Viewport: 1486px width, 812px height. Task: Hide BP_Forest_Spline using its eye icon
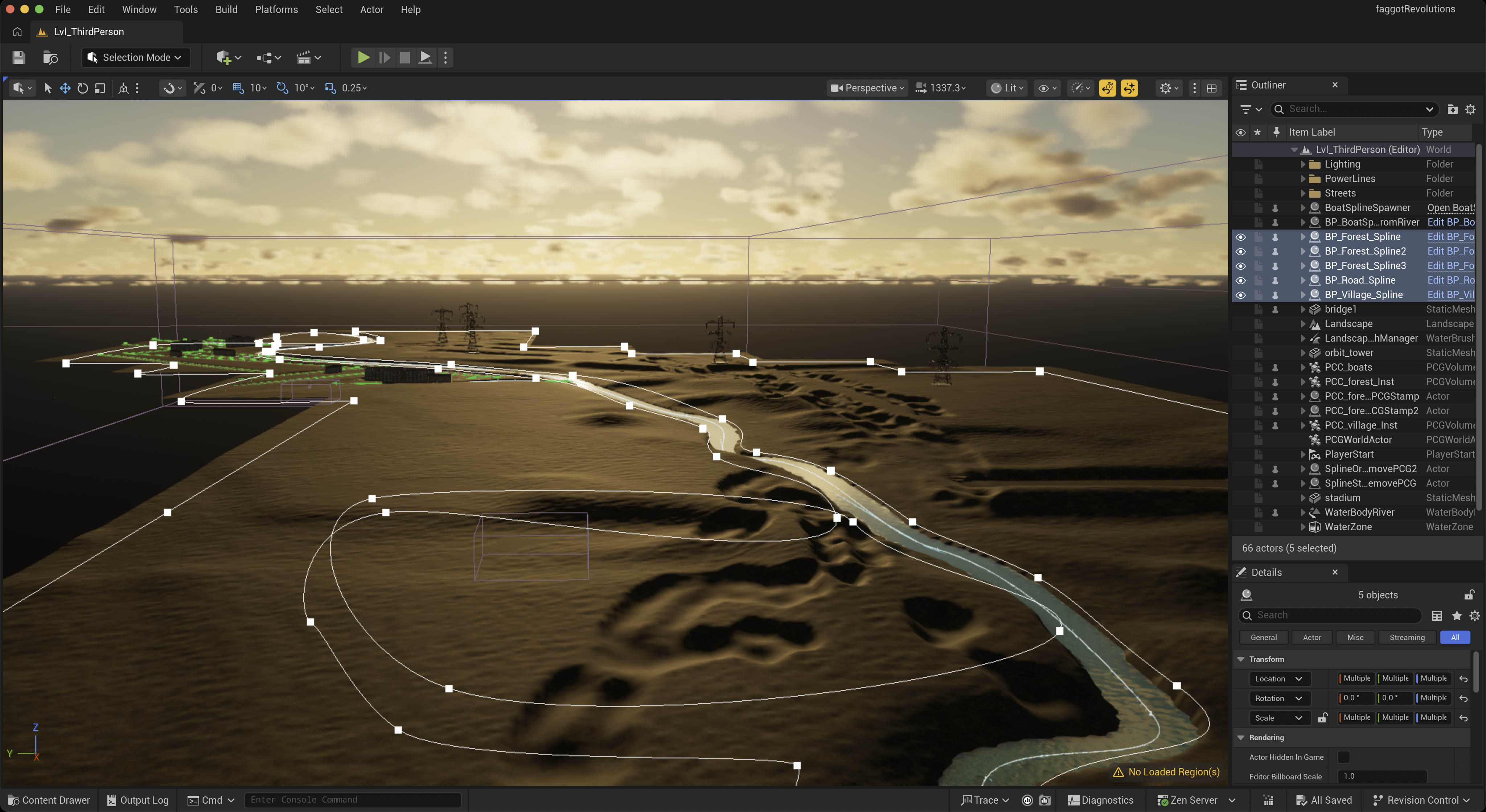1240,237
